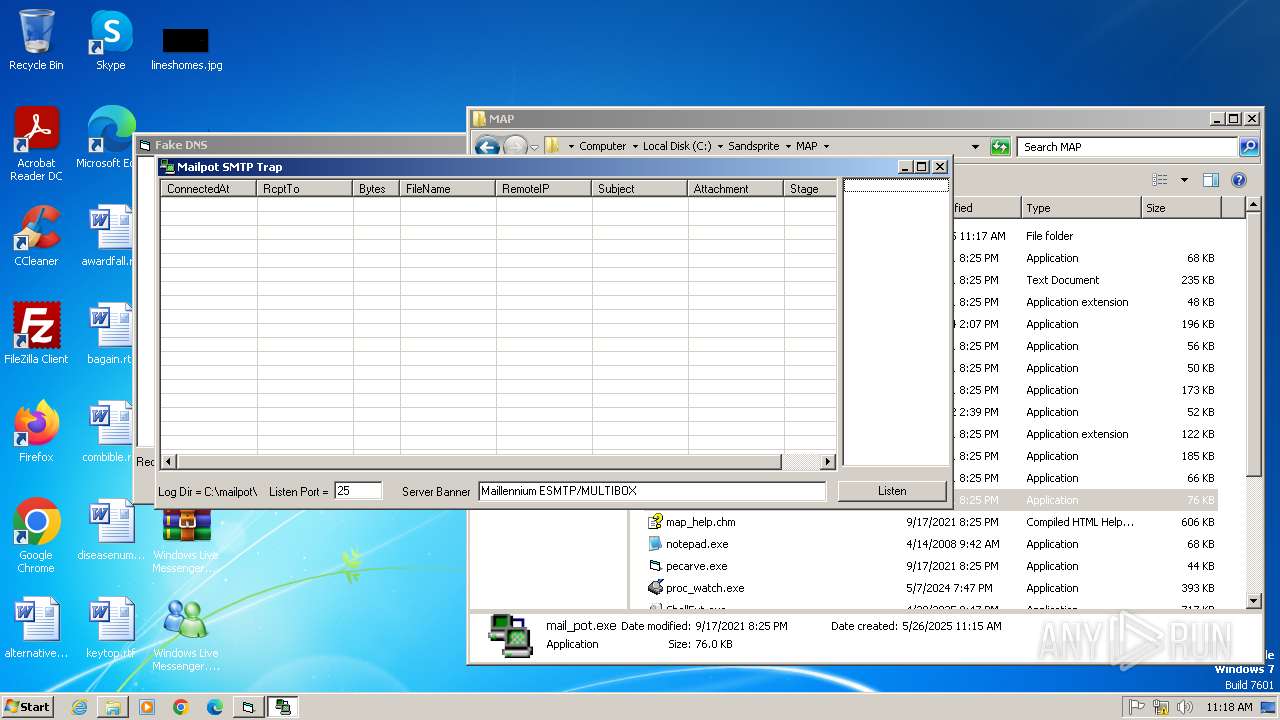Switch to Mailpot taskbar button
The image size is (1280, 720).
pyautogui.click(x=283, y=707)
